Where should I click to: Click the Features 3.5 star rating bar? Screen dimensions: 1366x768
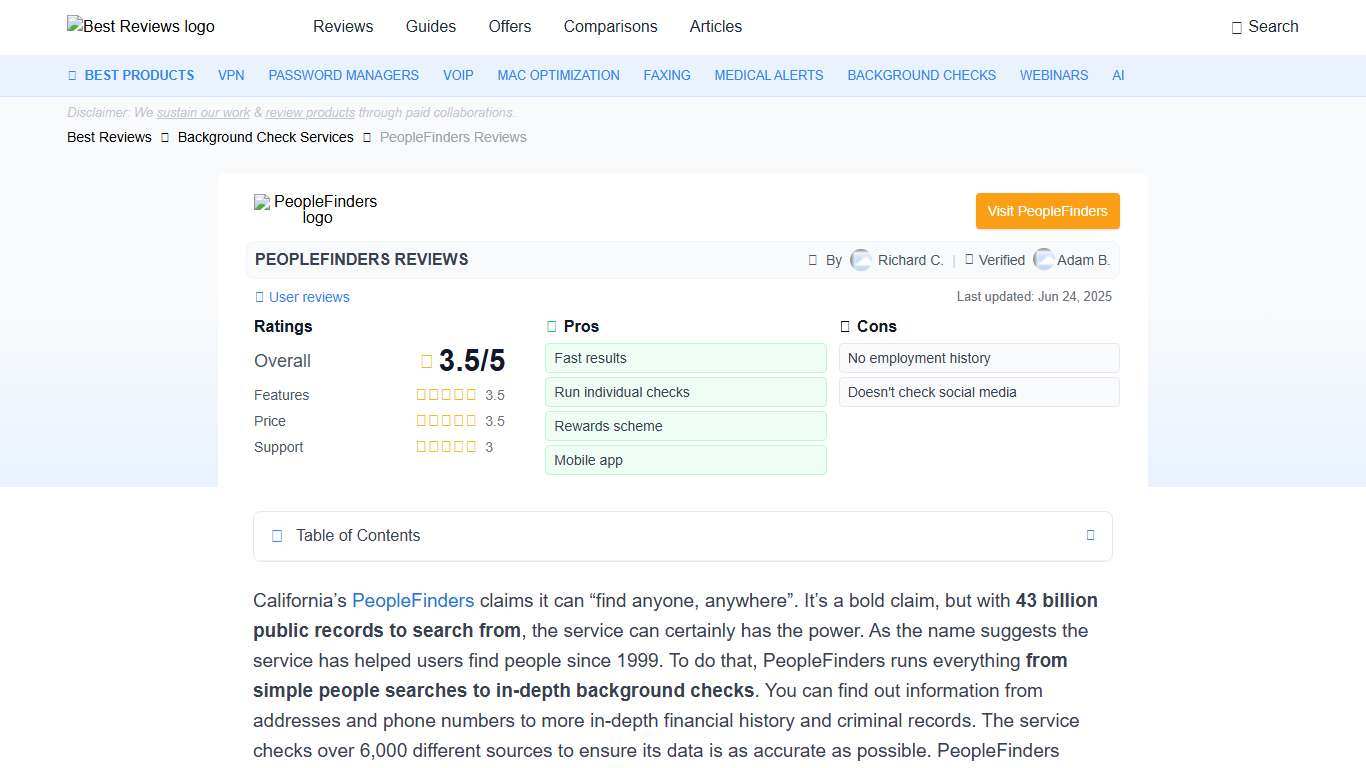tap(446, 394)
